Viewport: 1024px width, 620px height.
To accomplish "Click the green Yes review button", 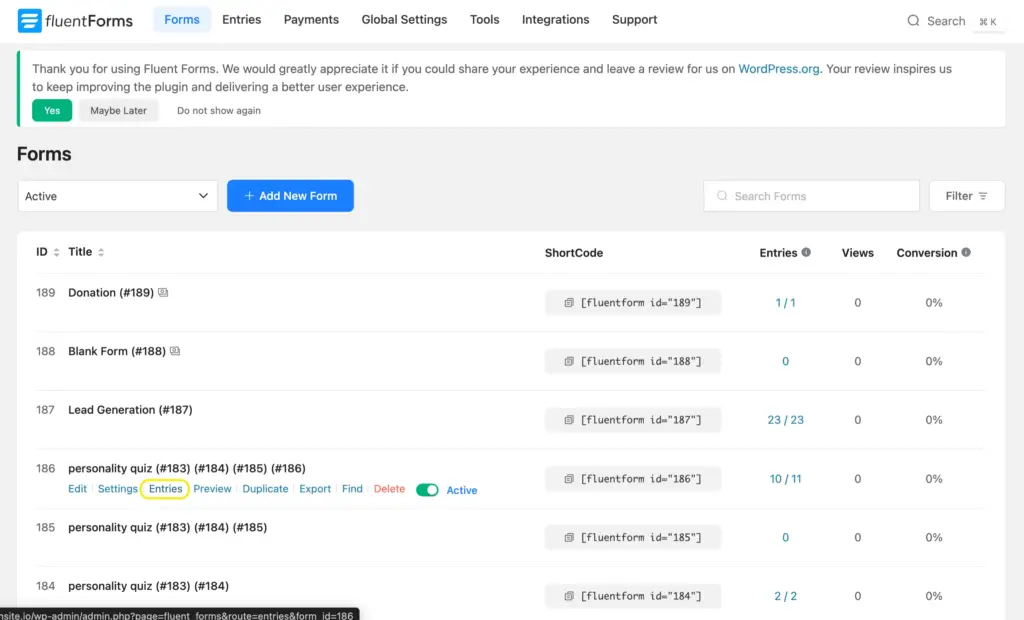I will click(51, 110).
